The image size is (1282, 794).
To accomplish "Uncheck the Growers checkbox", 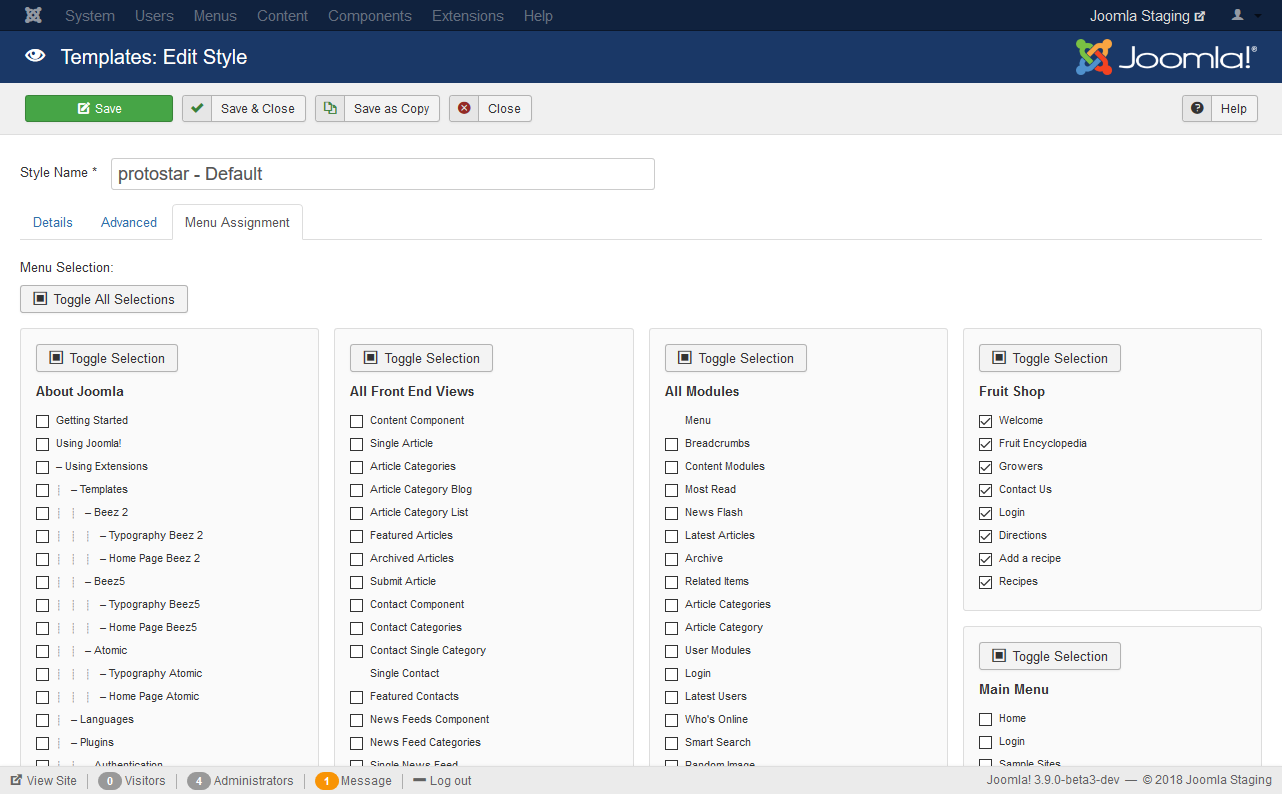I will click(x=986, y=467).
